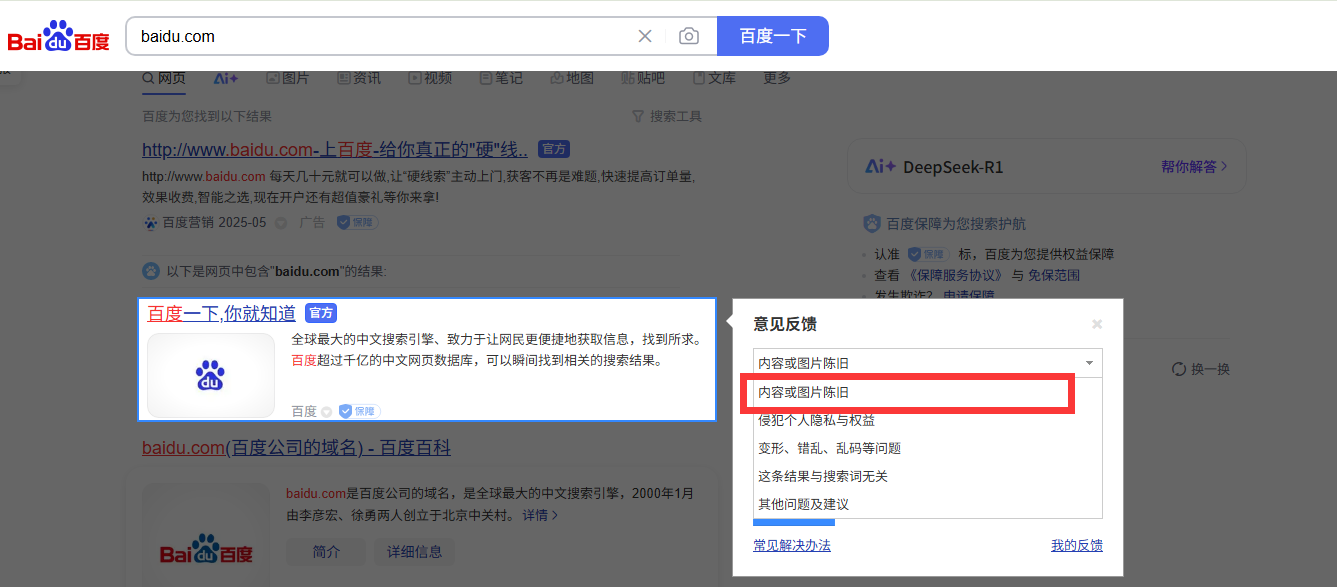The width and height of the screenshot is (1337, 587).
Task: Select option 变形、错乱、乱码等问题
Action: 928,448
